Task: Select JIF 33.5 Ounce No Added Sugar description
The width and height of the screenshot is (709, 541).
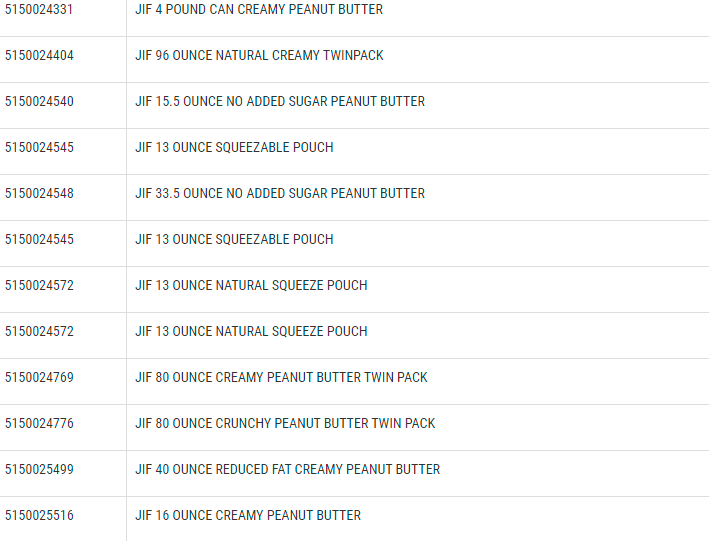Action: (280, 194)
